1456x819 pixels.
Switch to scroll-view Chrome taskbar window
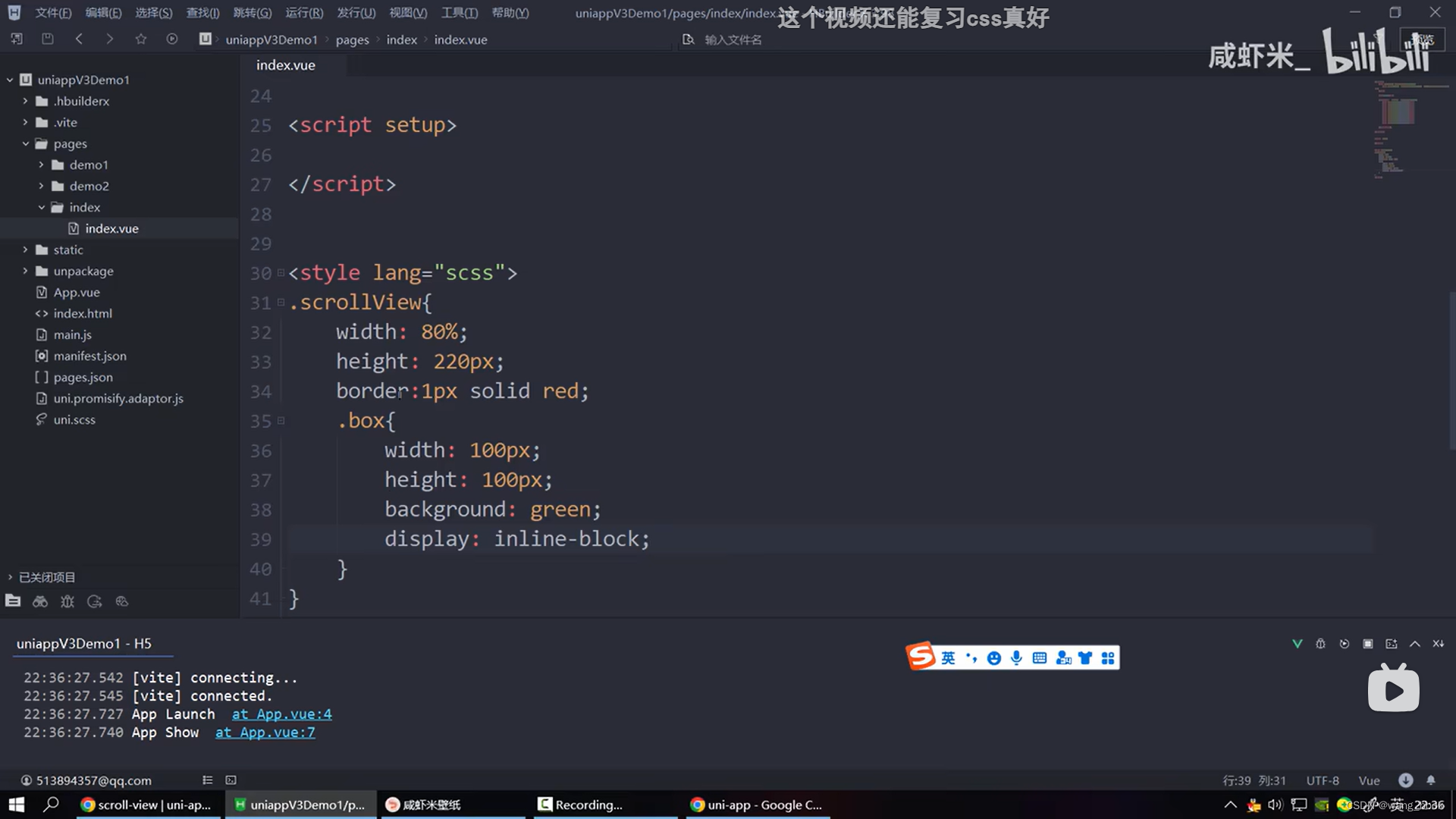[147, 805]
